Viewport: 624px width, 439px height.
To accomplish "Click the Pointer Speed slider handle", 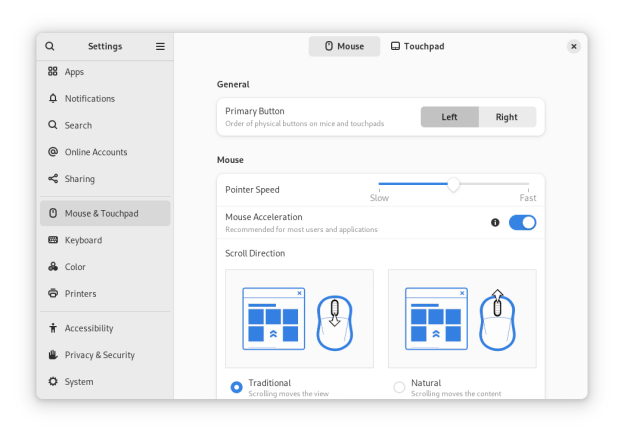I will (x=454, y=185).
